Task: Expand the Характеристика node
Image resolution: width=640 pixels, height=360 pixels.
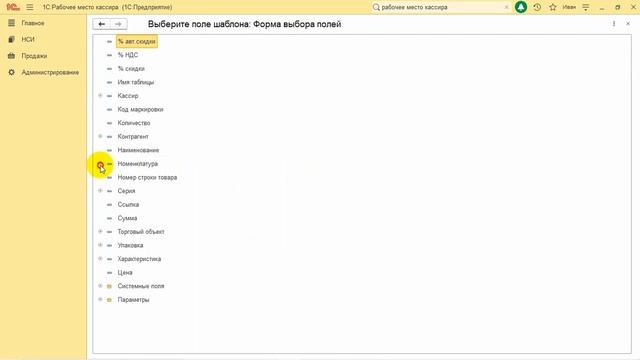Action: [x=100, y=259]
